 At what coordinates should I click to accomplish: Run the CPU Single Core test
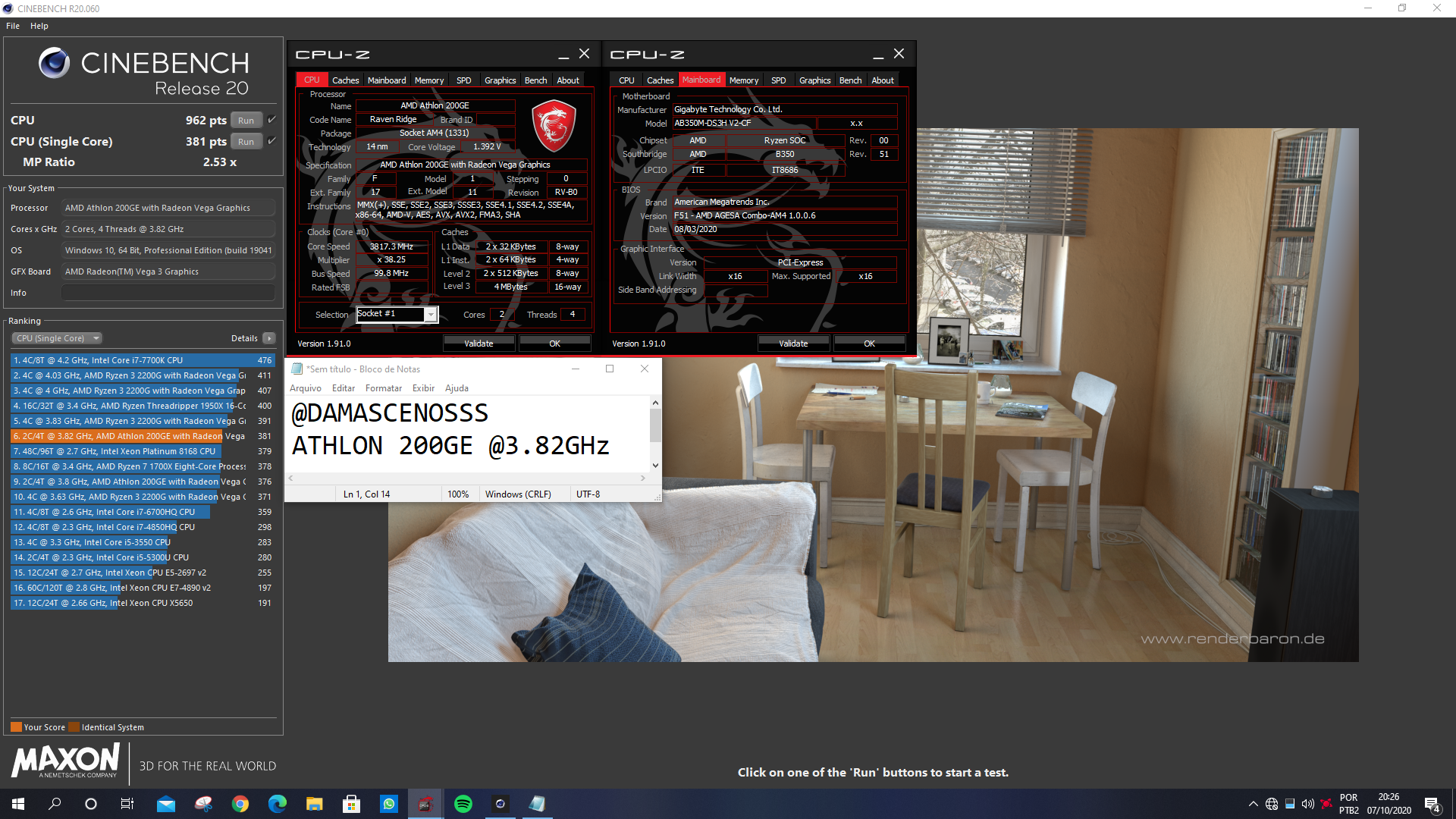pos(246,141)
